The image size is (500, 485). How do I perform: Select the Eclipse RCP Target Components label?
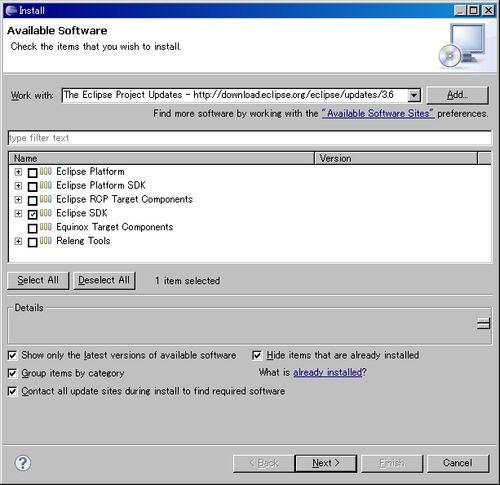click(x=124, y=199)
